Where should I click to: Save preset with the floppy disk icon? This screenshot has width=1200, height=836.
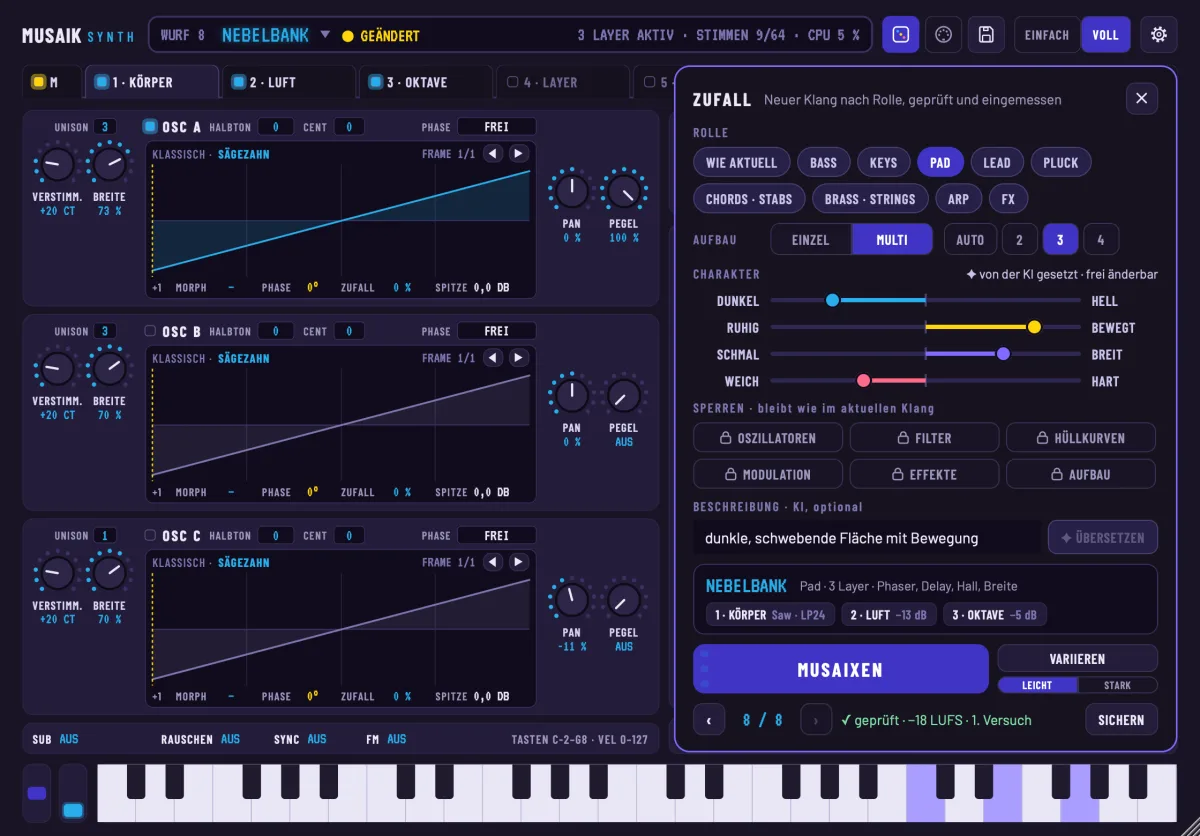coord(986,35)
